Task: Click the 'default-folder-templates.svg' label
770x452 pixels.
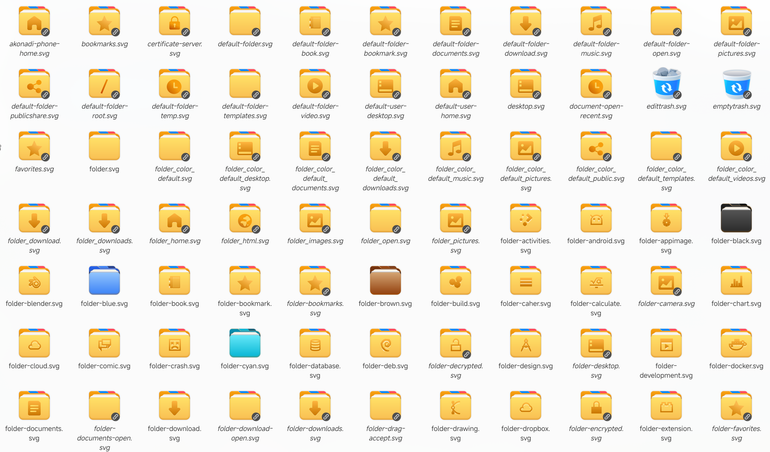Action: pos(245,111)
